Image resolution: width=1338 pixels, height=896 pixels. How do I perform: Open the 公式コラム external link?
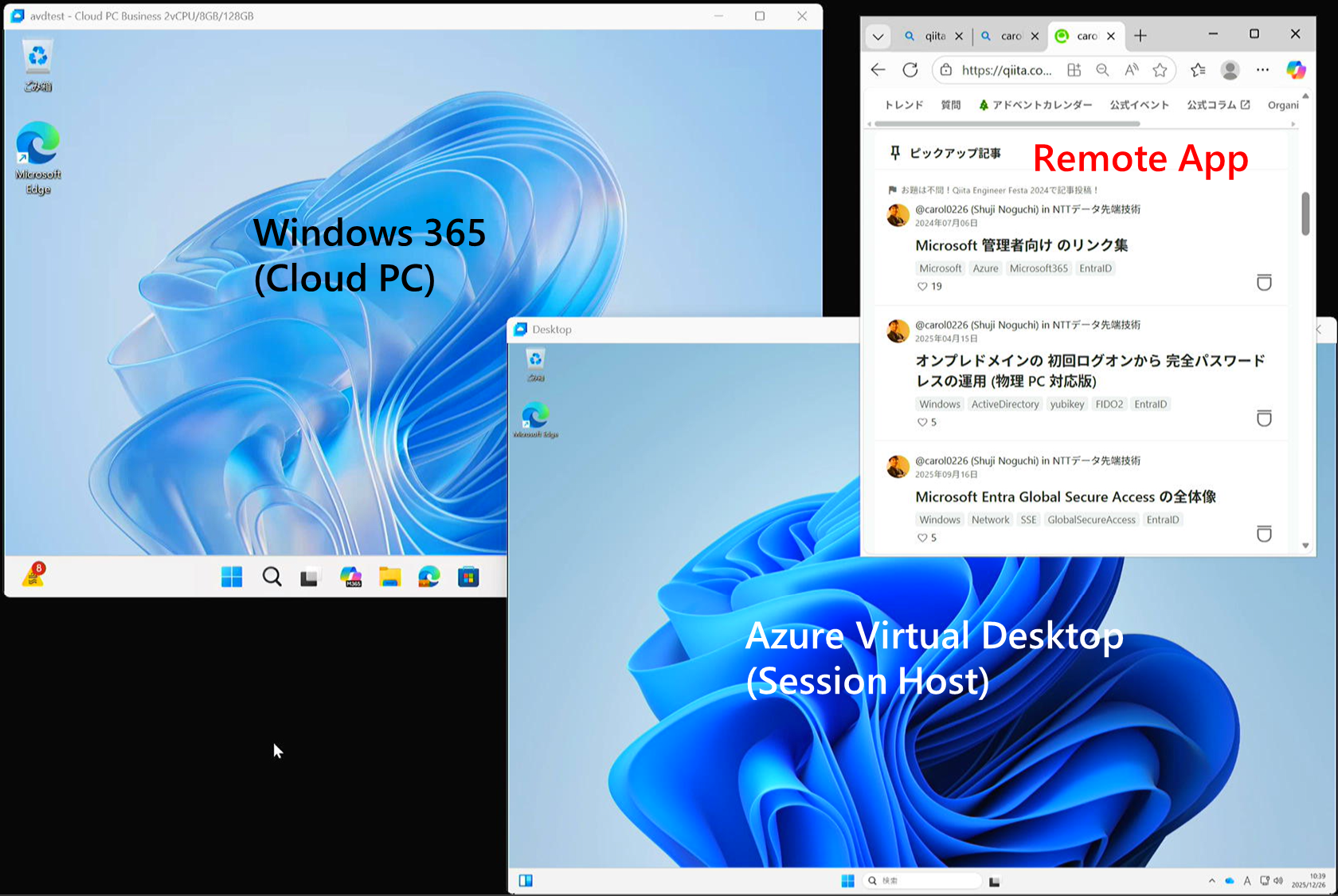click(x=1219, y=105)
